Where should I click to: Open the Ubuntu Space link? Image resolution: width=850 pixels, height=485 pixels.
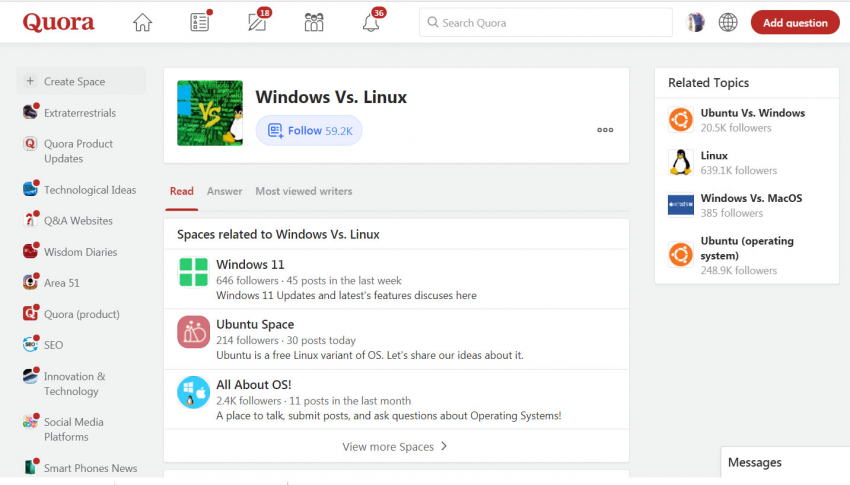255,325
